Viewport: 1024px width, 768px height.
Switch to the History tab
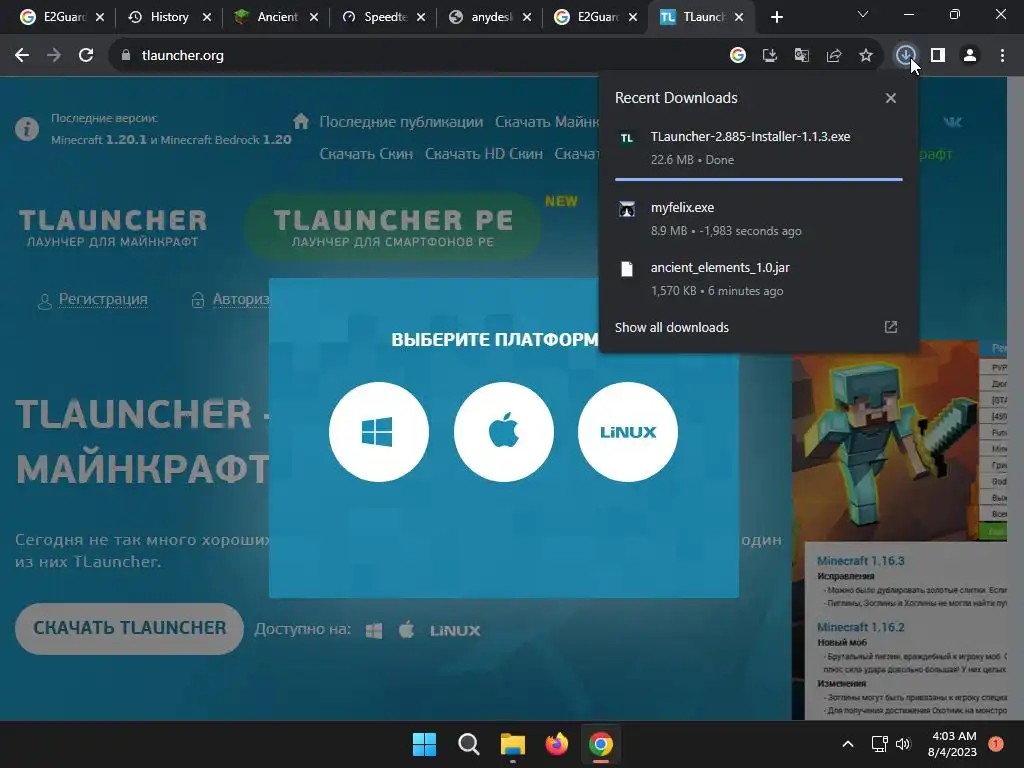click(168, 17)
